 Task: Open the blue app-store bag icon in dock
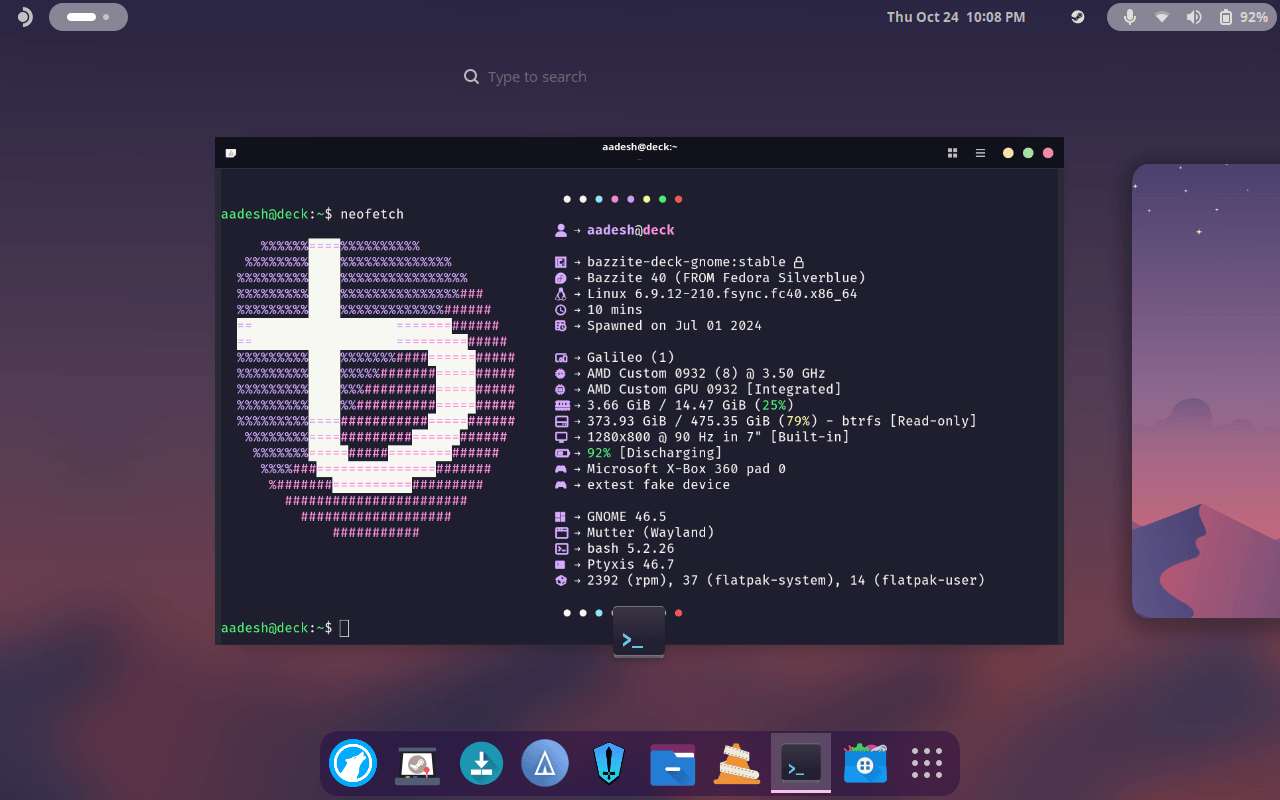pos(865,763)
